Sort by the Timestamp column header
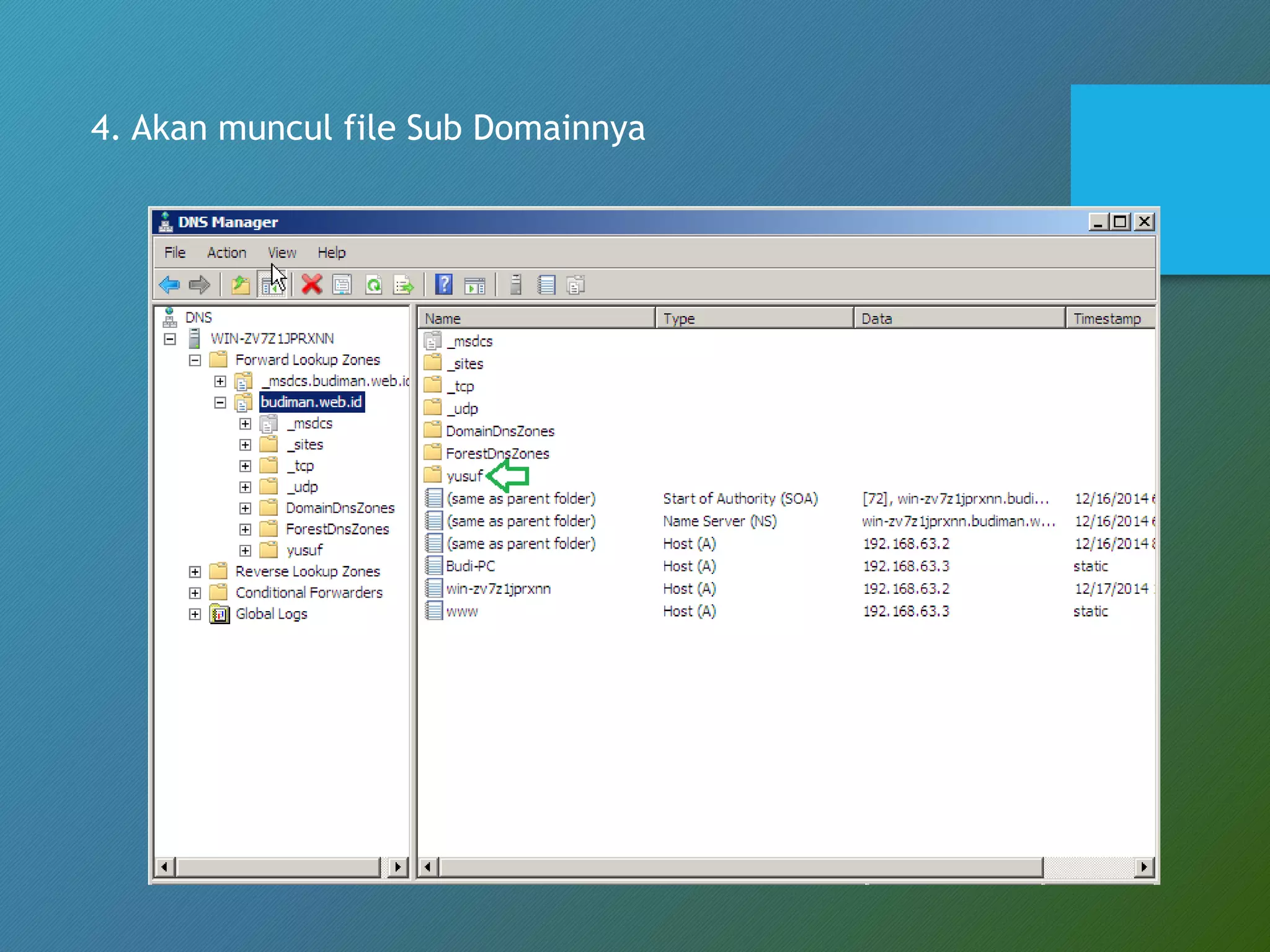 pyautogui.click(x=1111, y=318)
